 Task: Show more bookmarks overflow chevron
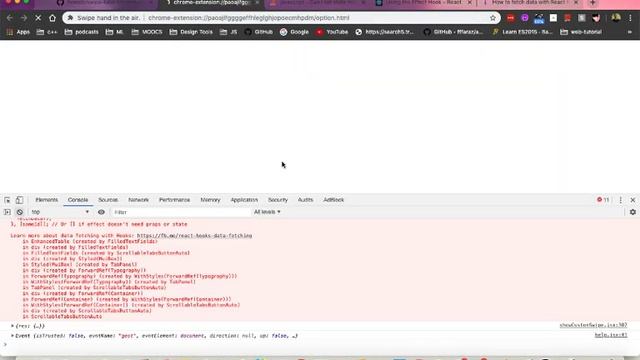pyautogui.click(x=629, y=32)
